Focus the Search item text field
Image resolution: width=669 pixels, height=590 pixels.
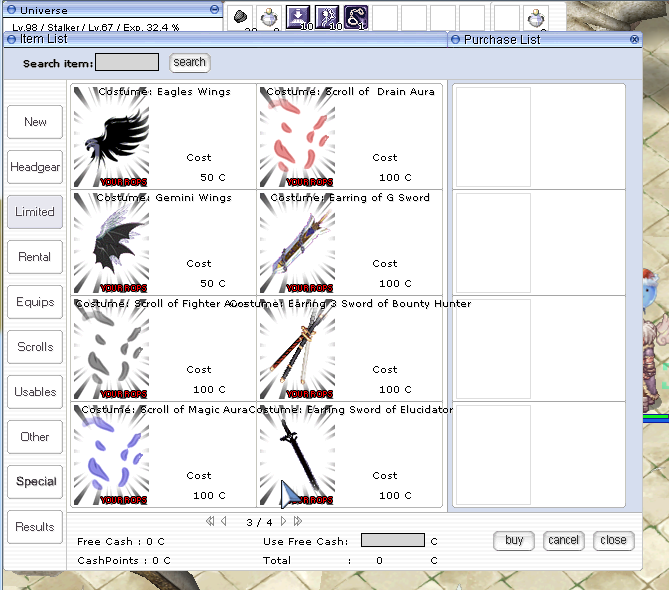[127, 62]
